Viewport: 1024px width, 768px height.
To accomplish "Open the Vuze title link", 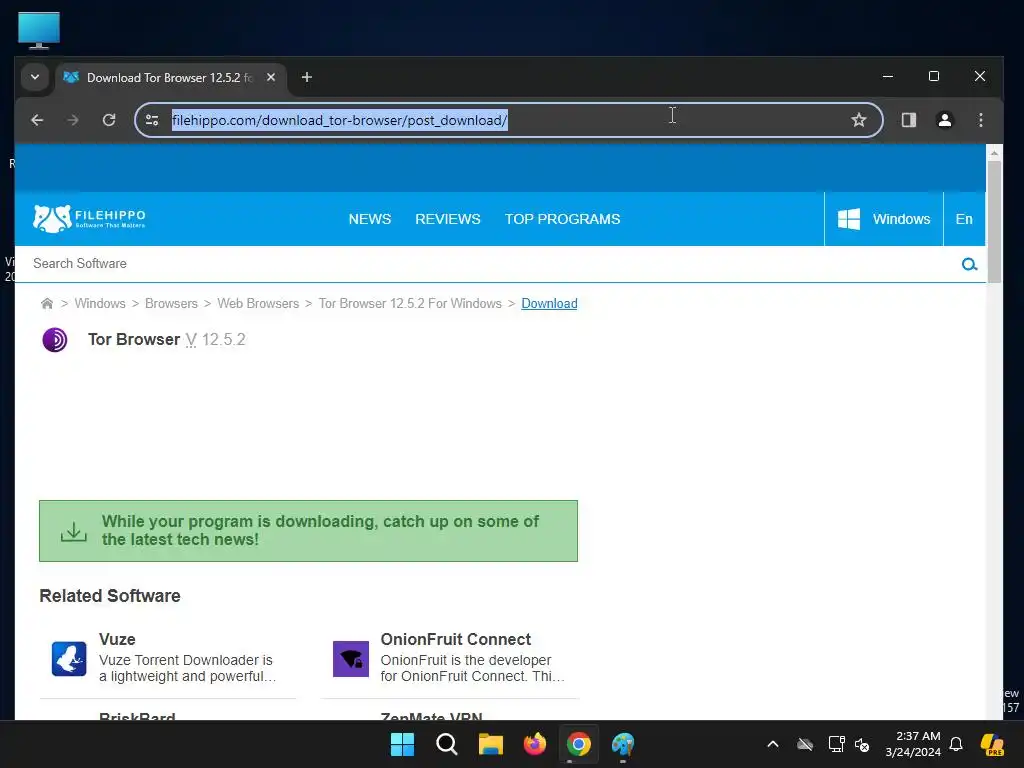I will [x=118, y=639].
